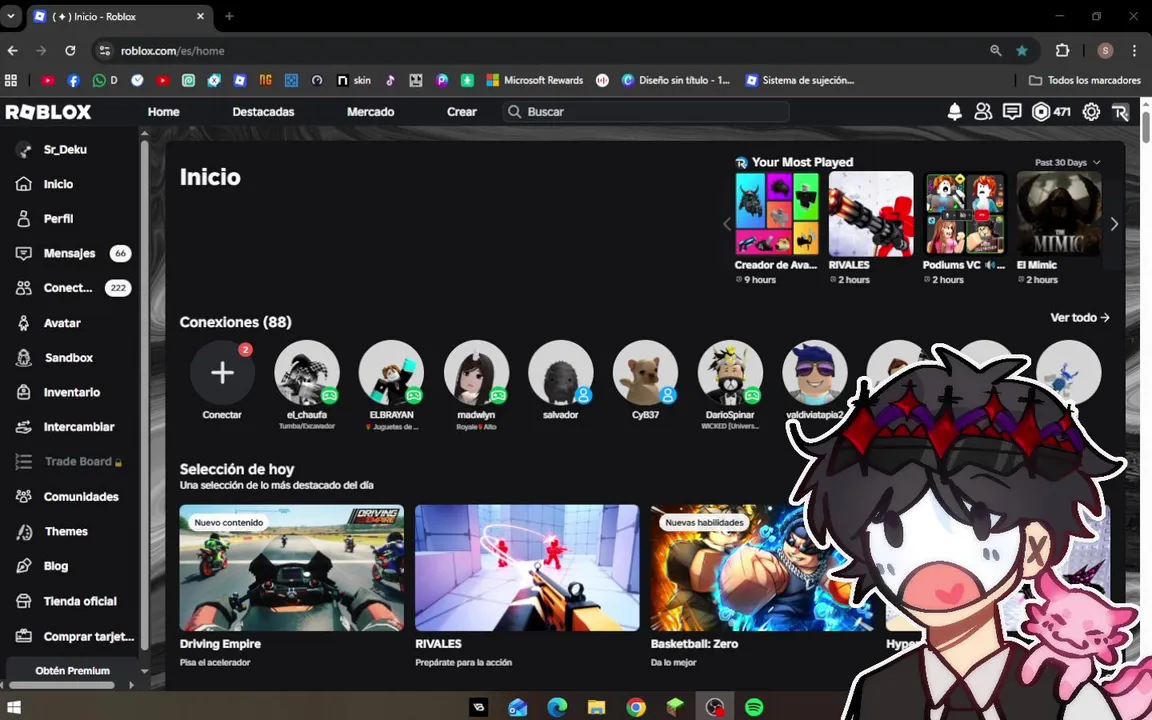
Task: Open the Chrome profile avatar
Action: click(1105, 51)
